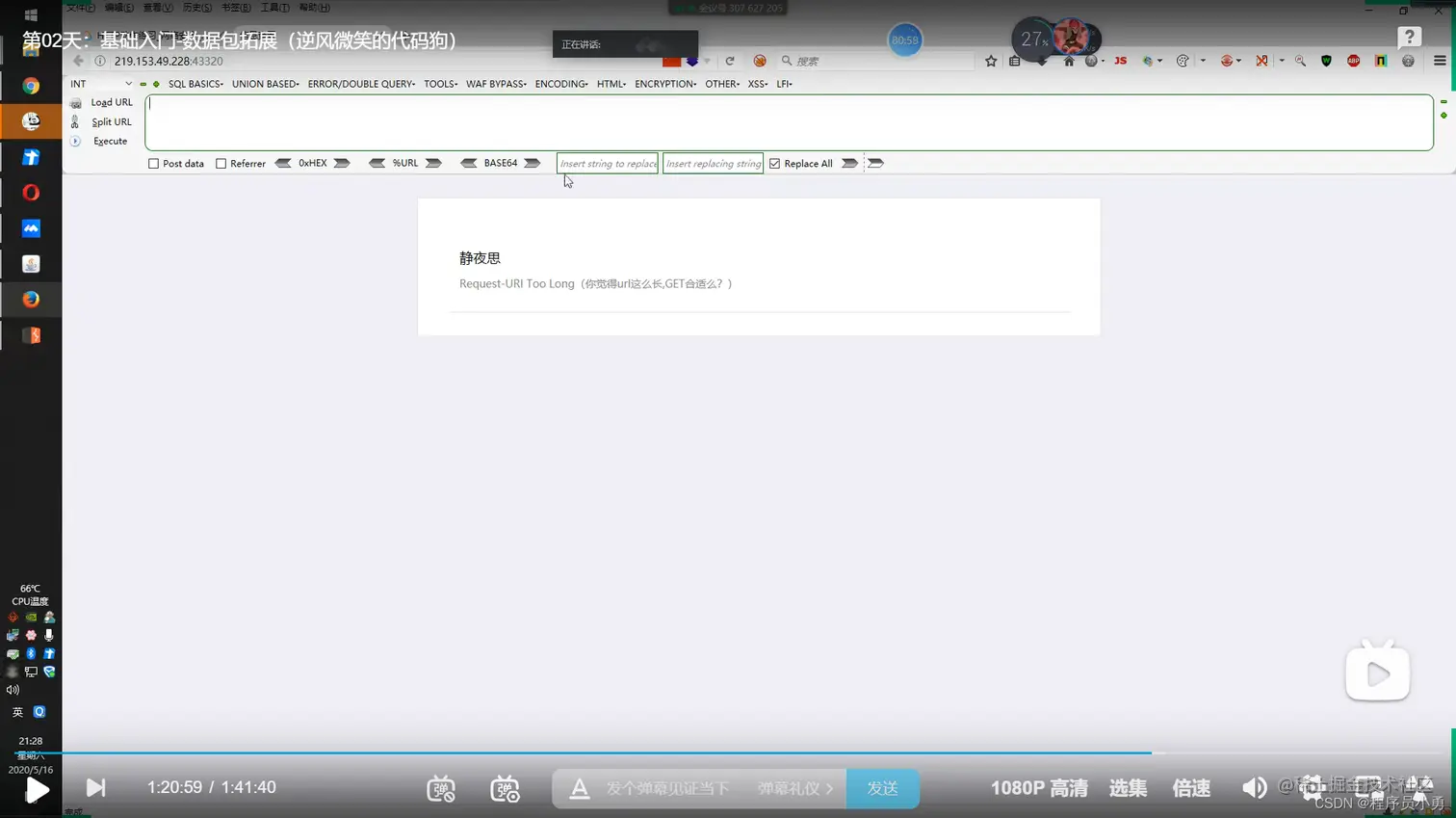Screen dimensions: 1456x818
Task: Open the 选集 episode list
Action: coord(1128,788)
